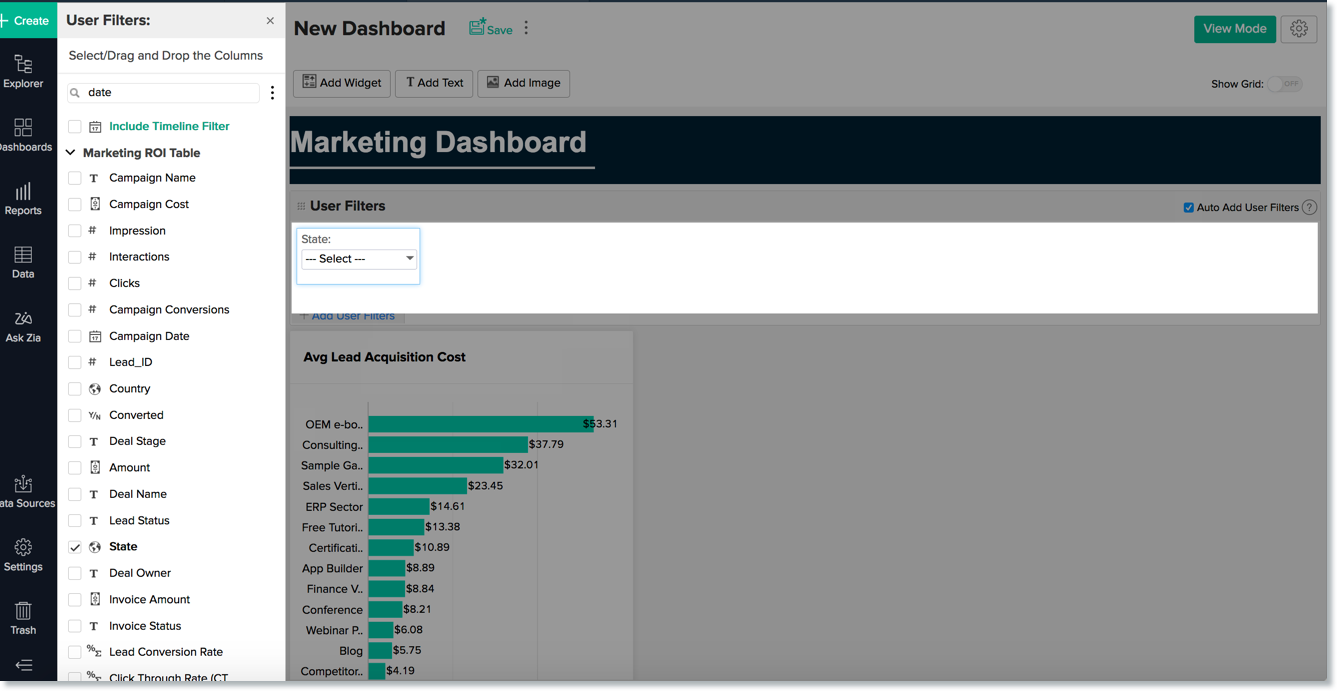Click the Y/N icon beside Converted
This screenshot has height=691, width=1337.
coord(95,415)
